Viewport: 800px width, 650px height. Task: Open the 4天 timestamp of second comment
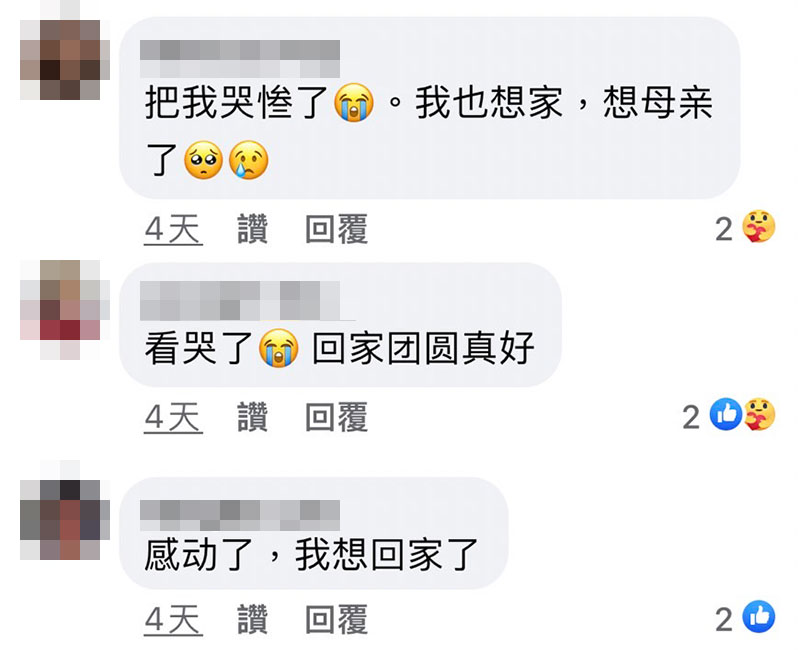(173, 417)
